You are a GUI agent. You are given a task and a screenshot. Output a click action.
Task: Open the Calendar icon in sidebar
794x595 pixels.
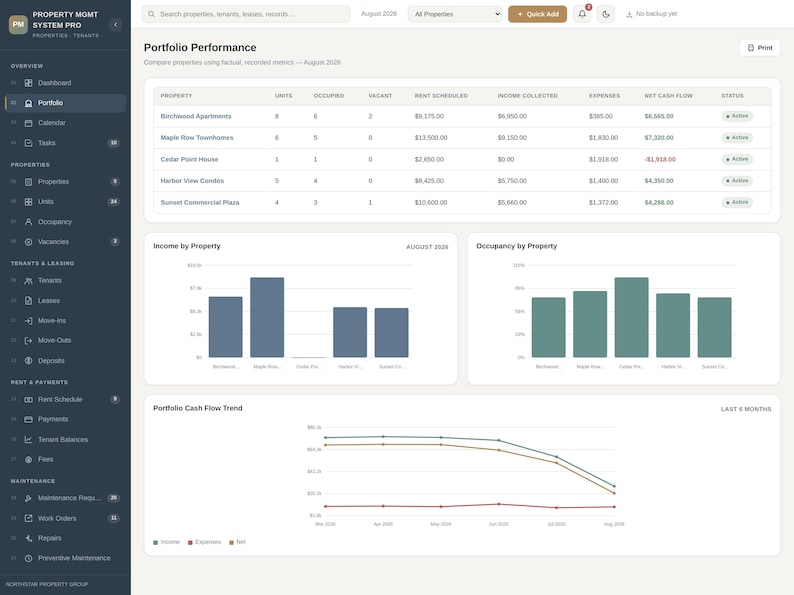click(x=28, y=123)
